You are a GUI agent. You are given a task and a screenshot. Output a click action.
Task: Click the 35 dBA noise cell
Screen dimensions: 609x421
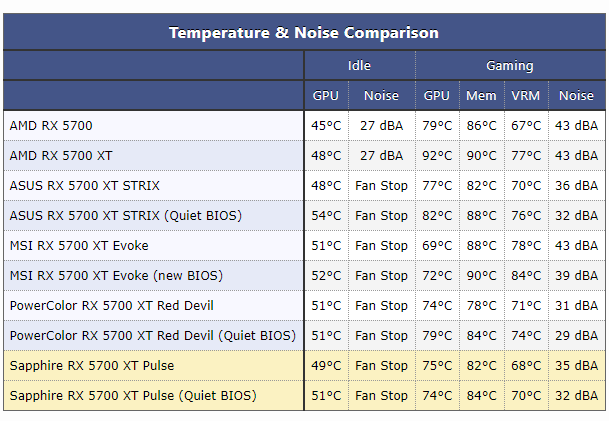[x=576, y=366]
